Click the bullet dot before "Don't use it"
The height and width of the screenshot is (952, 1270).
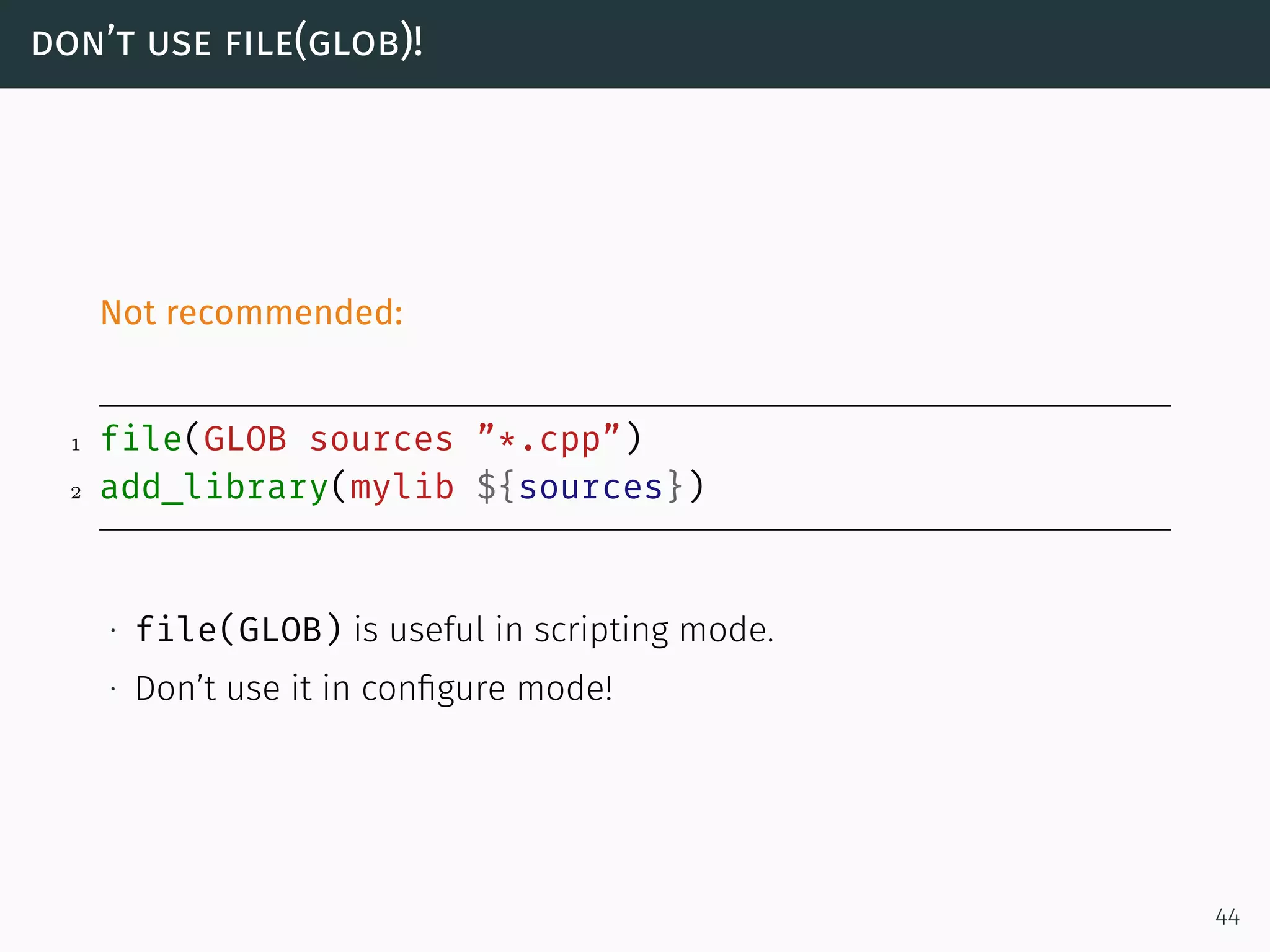coord(113,689)
